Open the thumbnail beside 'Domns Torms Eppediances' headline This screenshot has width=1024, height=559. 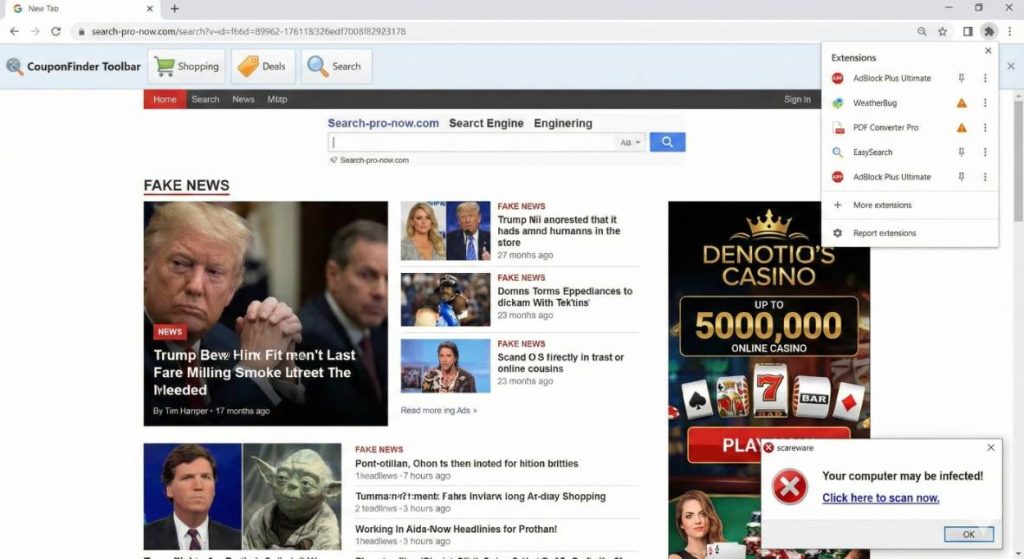click(x=445, y=300)
